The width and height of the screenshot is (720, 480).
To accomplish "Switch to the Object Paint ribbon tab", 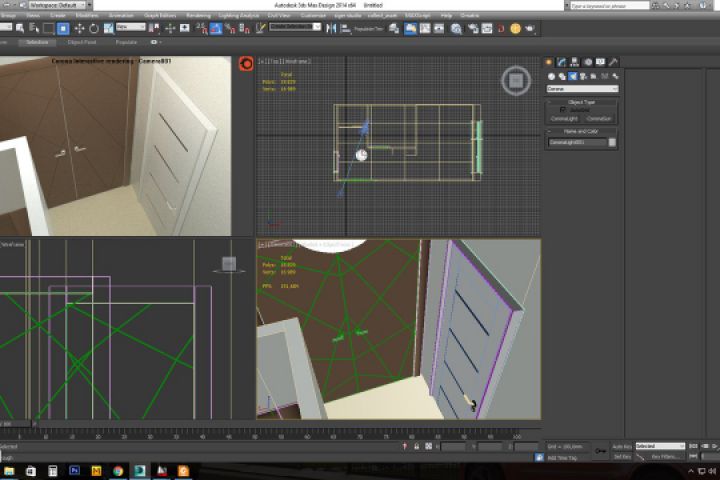I will [82, 42].
